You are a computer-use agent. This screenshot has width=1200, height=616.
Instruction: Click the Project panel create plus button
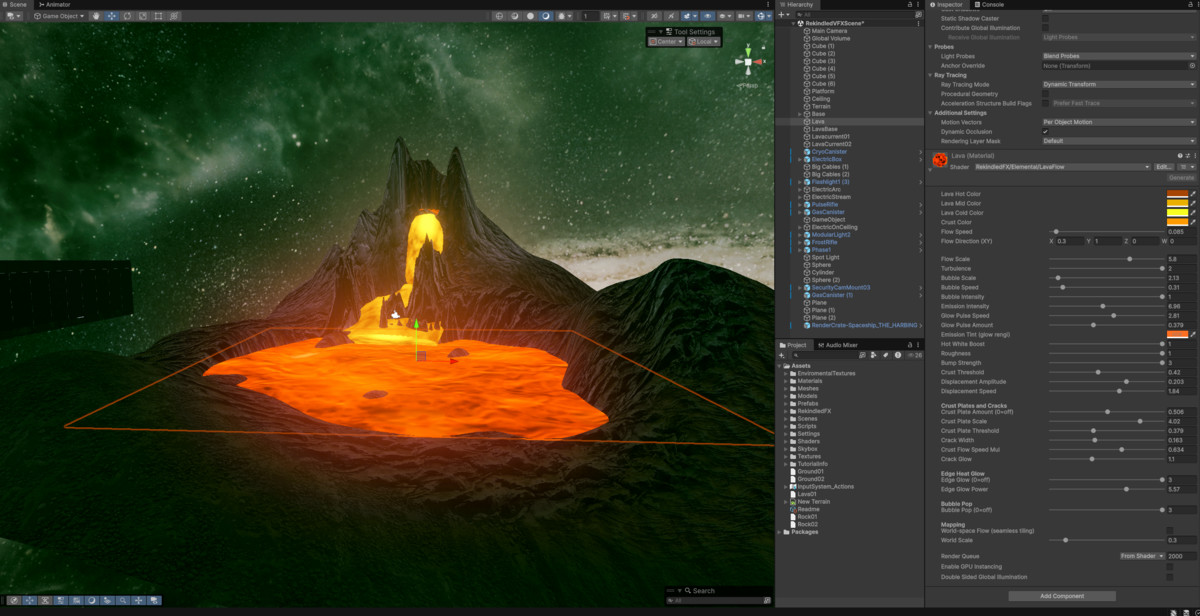click(x=783, y=355)
